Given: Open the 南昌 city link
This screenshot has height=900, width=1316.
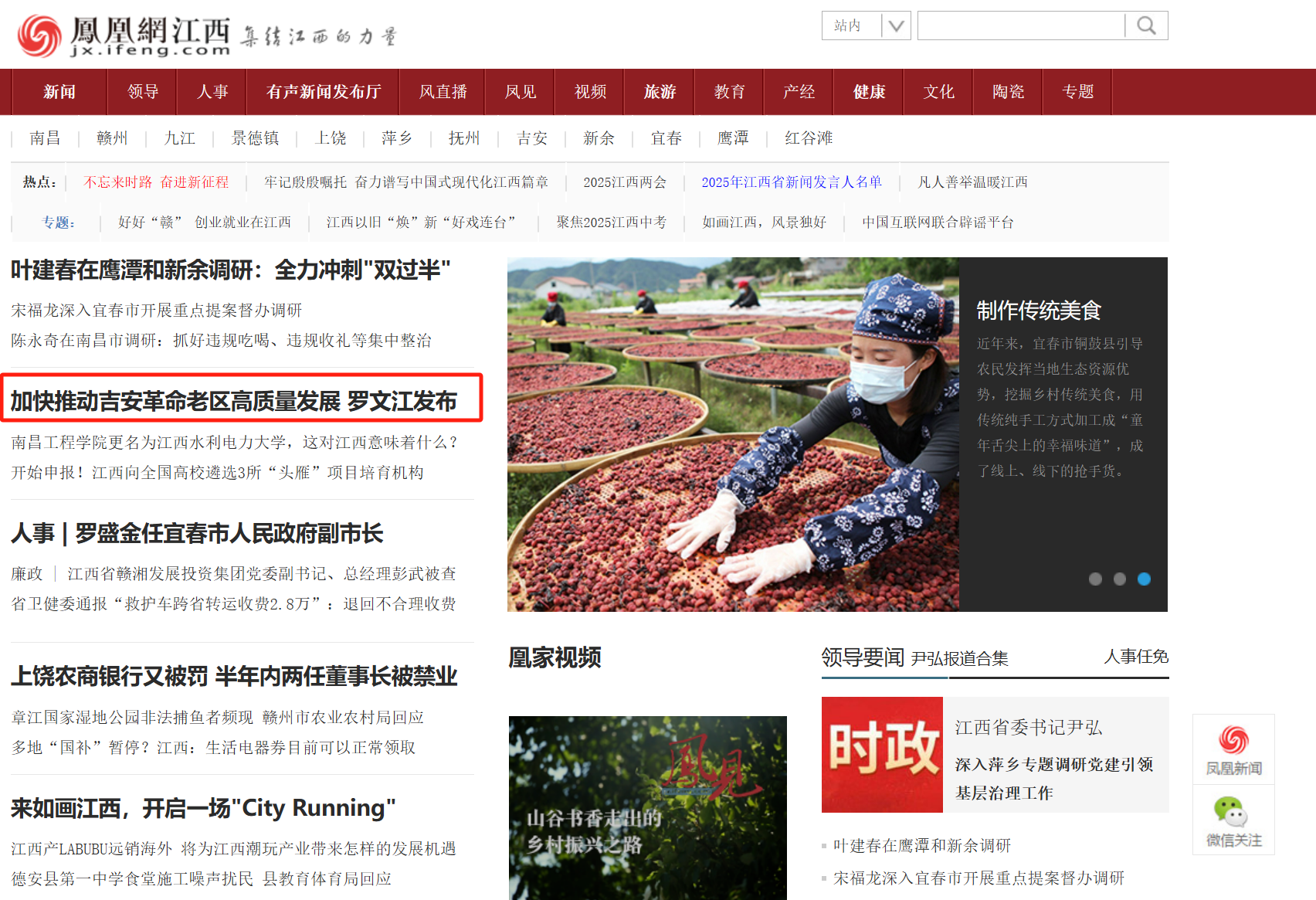Looking at the screenshot, I should click(45, 138).
